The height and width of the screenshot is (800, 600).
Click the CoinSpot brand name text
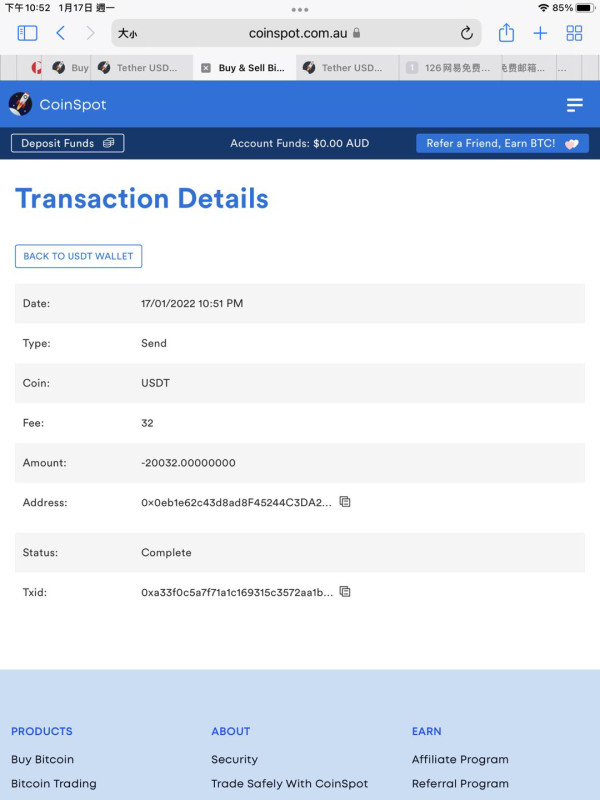coord(73,105)
